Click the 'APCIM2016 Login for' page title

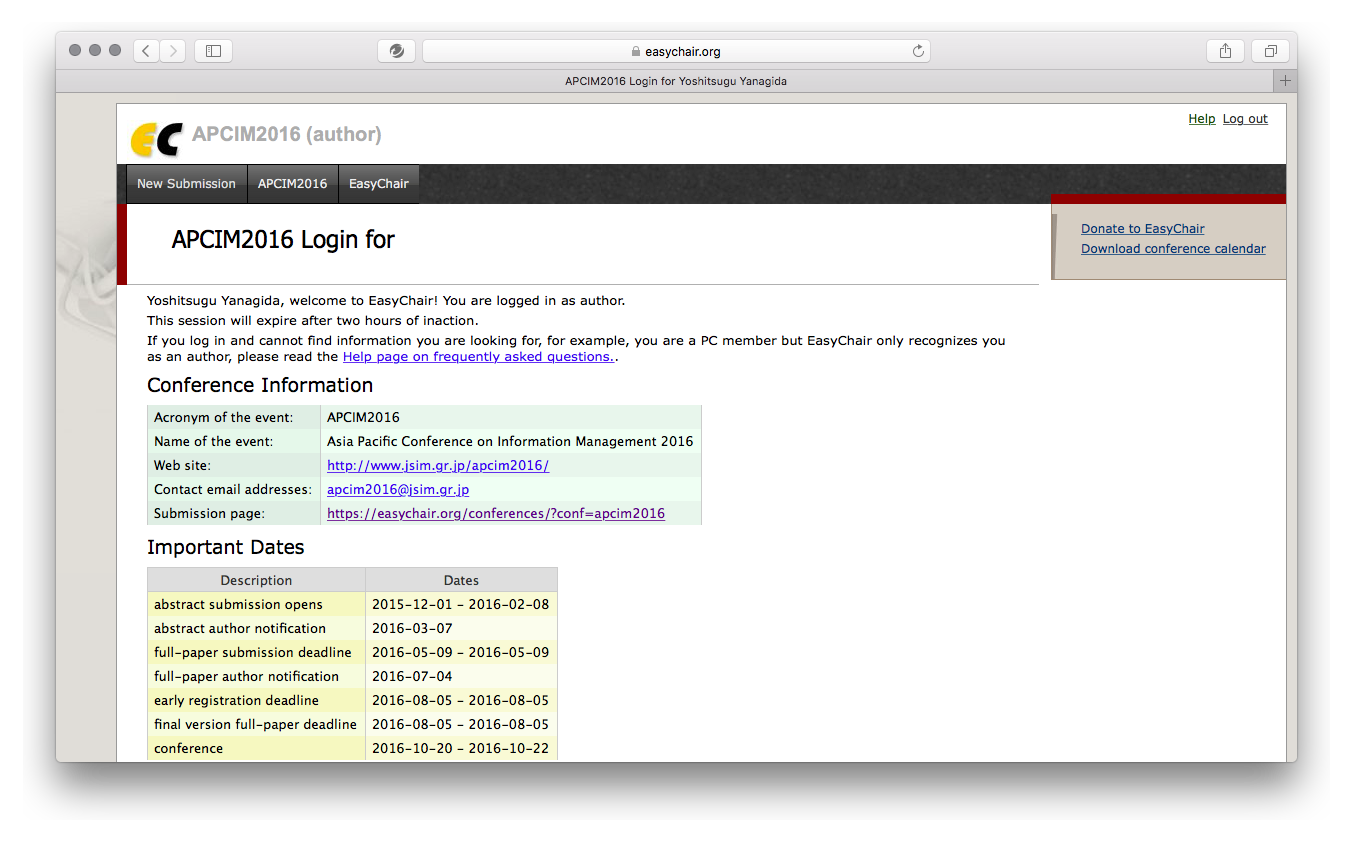[283, 240]
